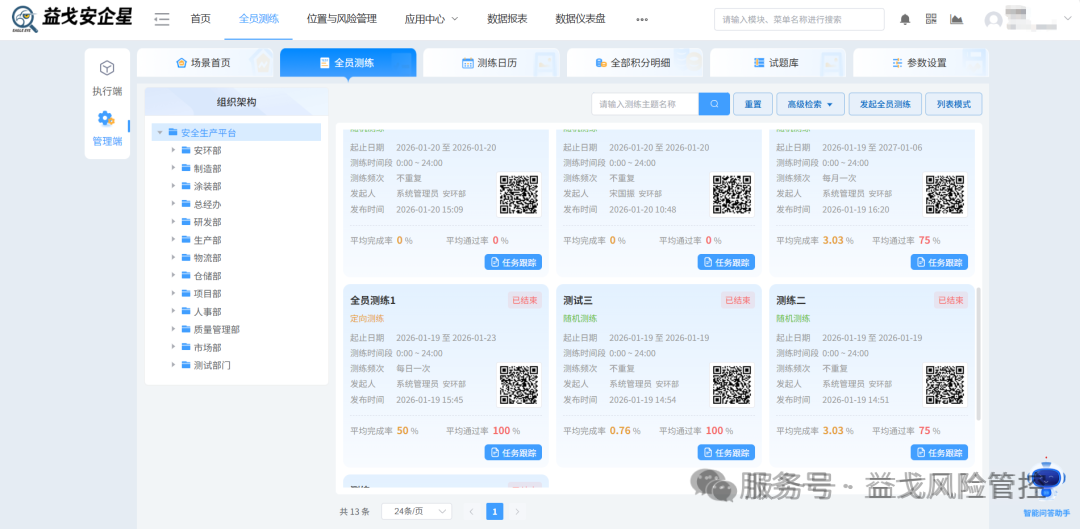This screenshot has height=529, width=1080.
Task: Click the 测试三 card title
Action: [x=577, y=300]
